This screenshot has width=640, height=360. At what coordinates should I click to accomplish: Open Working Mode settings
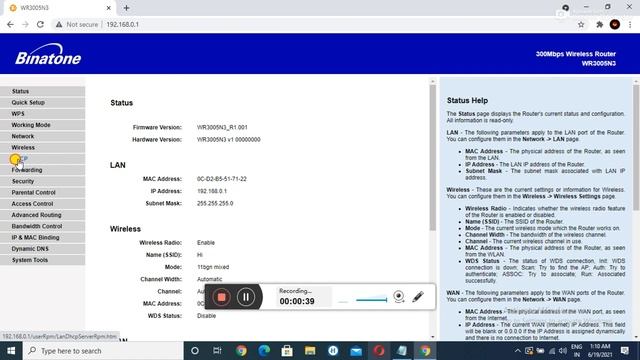point(42,125)
